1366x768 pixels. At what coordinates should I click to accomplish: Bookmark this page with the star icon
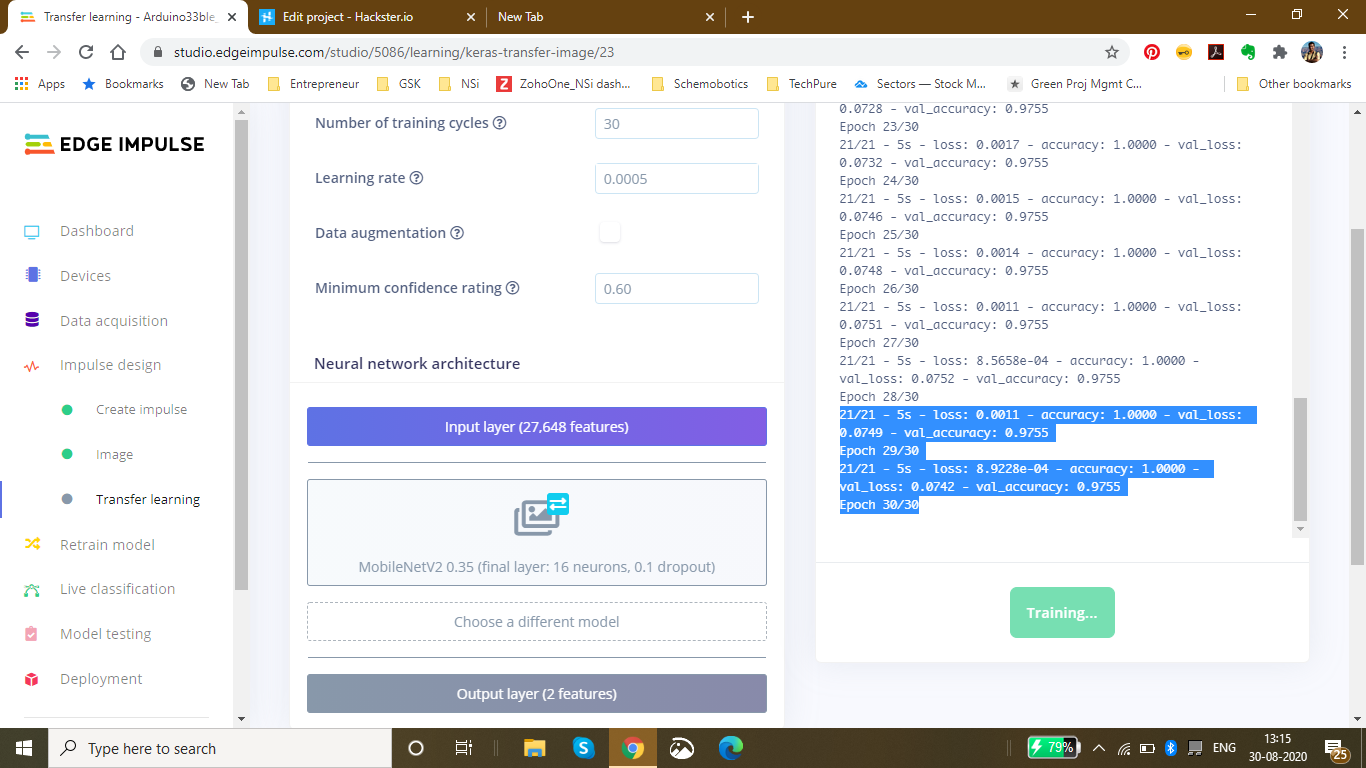[1113, 51]
